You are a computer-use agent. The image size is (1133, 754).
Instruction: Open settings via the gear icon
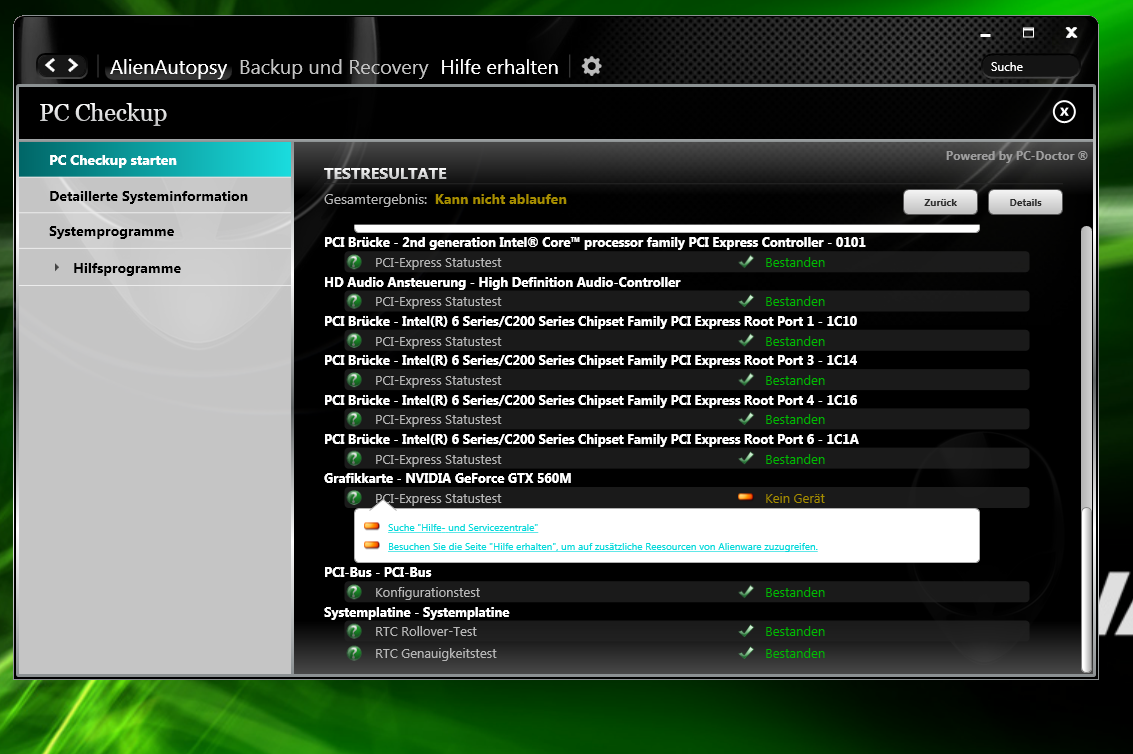coord(592,67)
